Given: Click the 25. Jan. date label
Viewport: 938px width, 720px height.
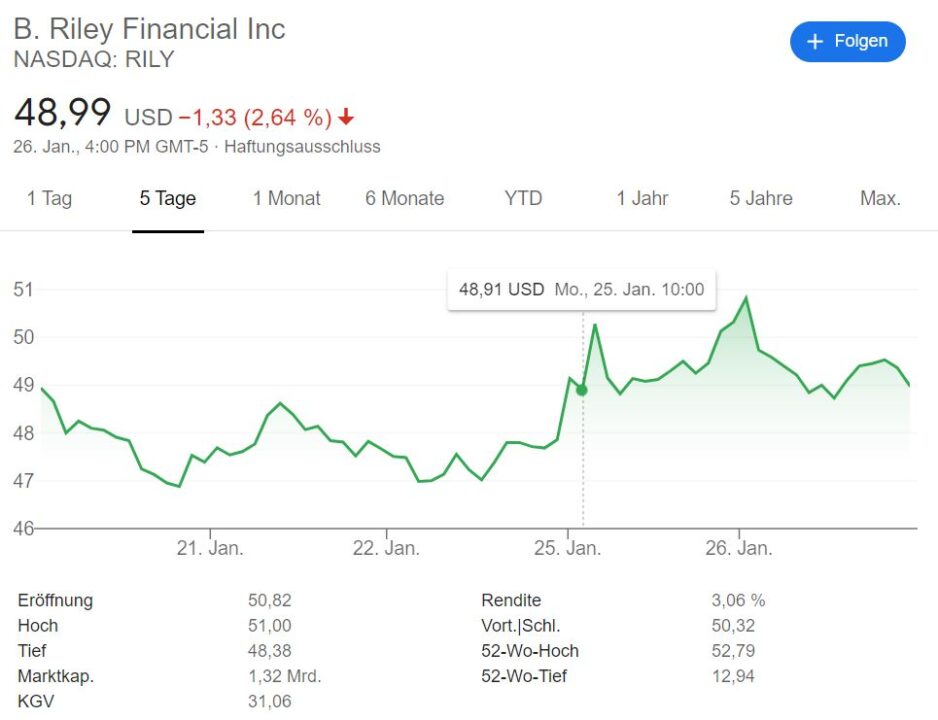Looking at the screenshot, I should 567,548.
